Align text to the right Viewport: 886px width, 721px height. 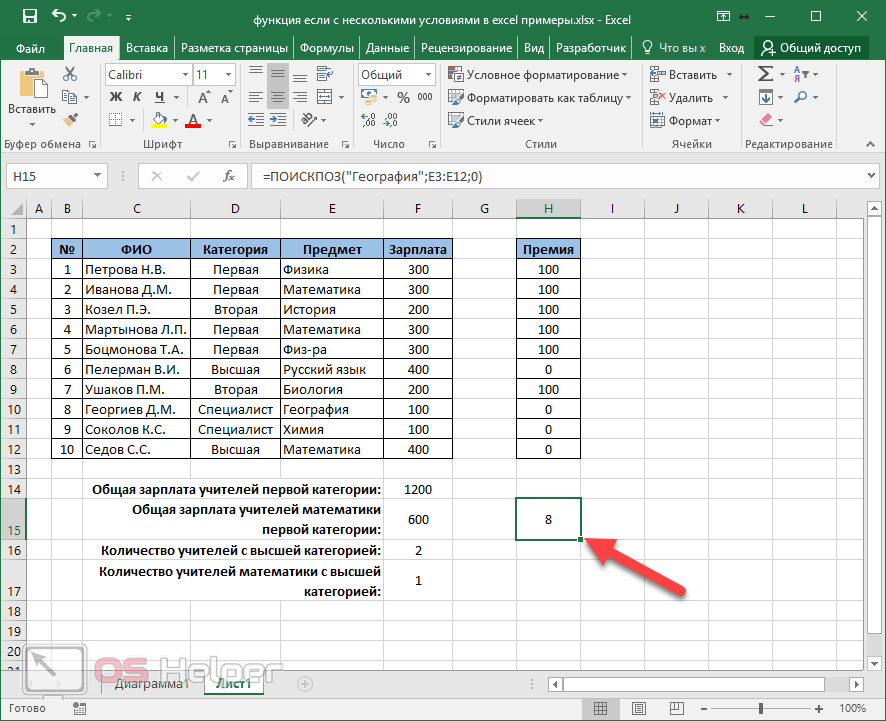[x=300, y=97]
